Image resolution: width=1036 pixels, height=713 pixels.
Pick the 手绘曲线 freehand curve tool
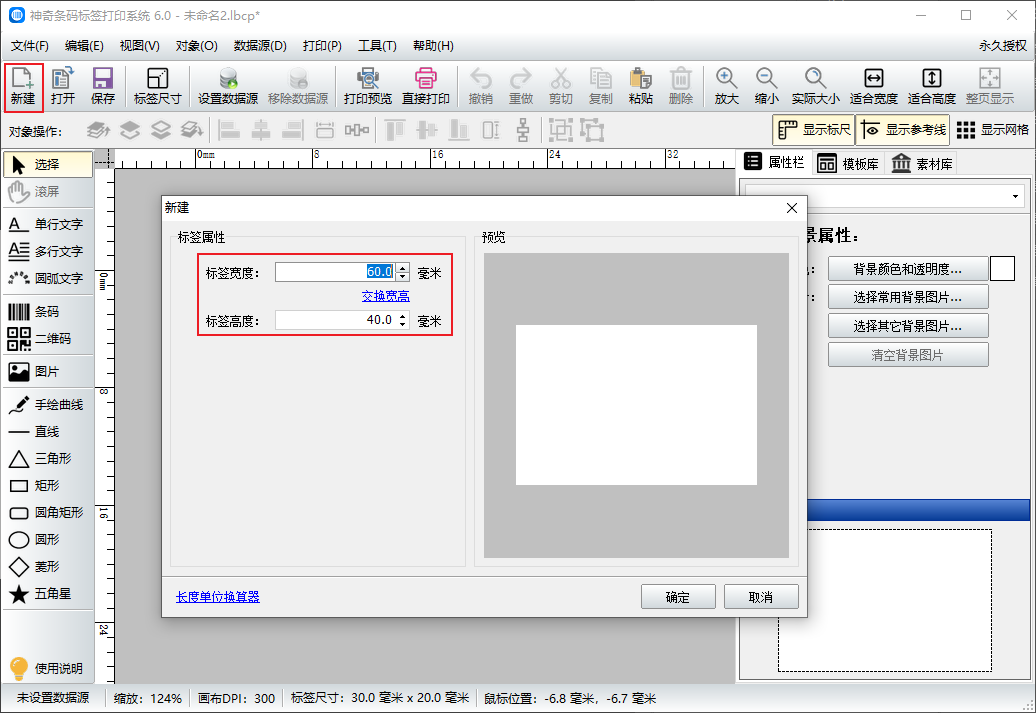pyautogui.click(x=48, y=404)
